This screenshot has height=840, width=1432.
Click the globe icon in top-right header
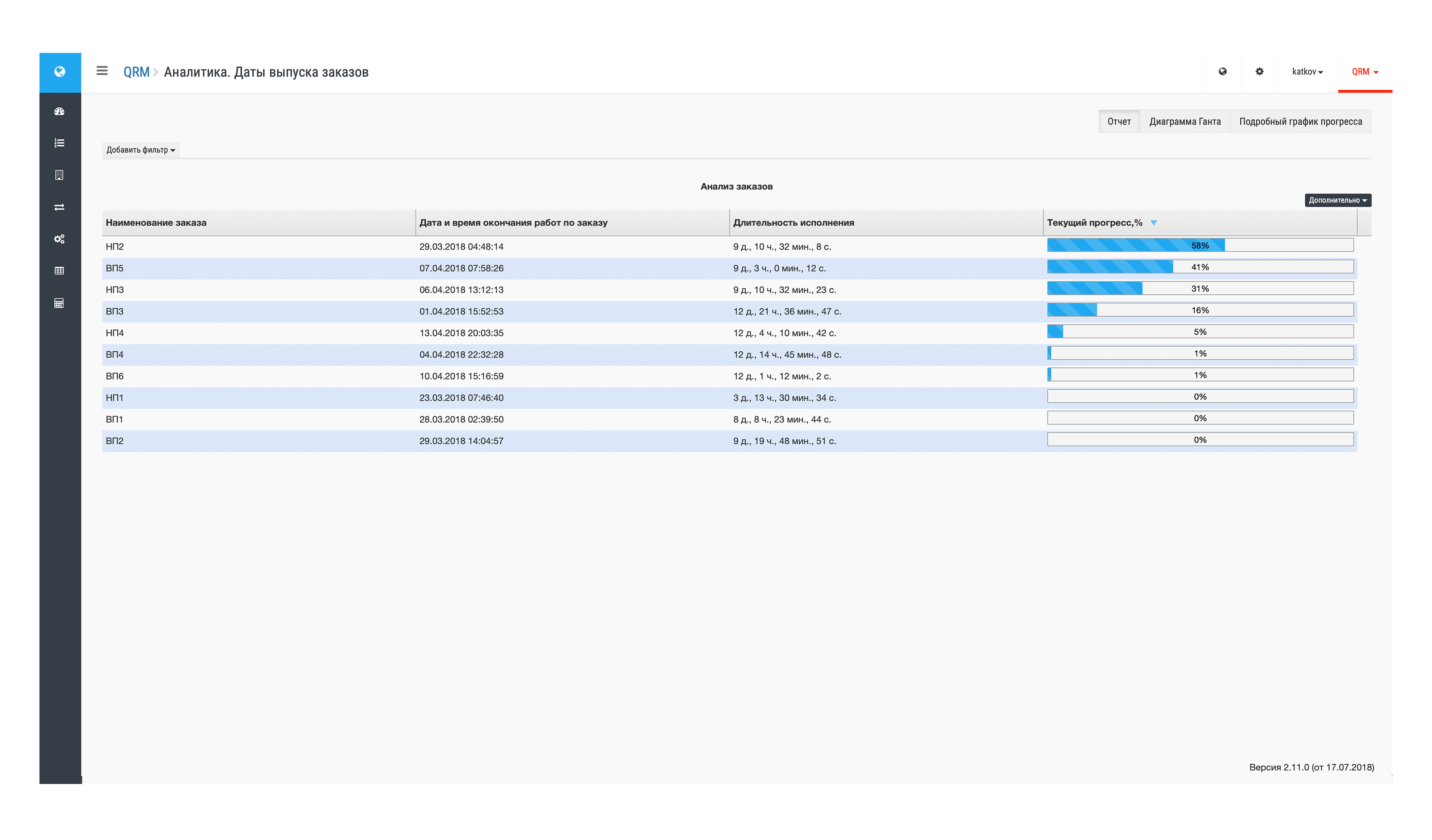click(x=1222, y=72)
